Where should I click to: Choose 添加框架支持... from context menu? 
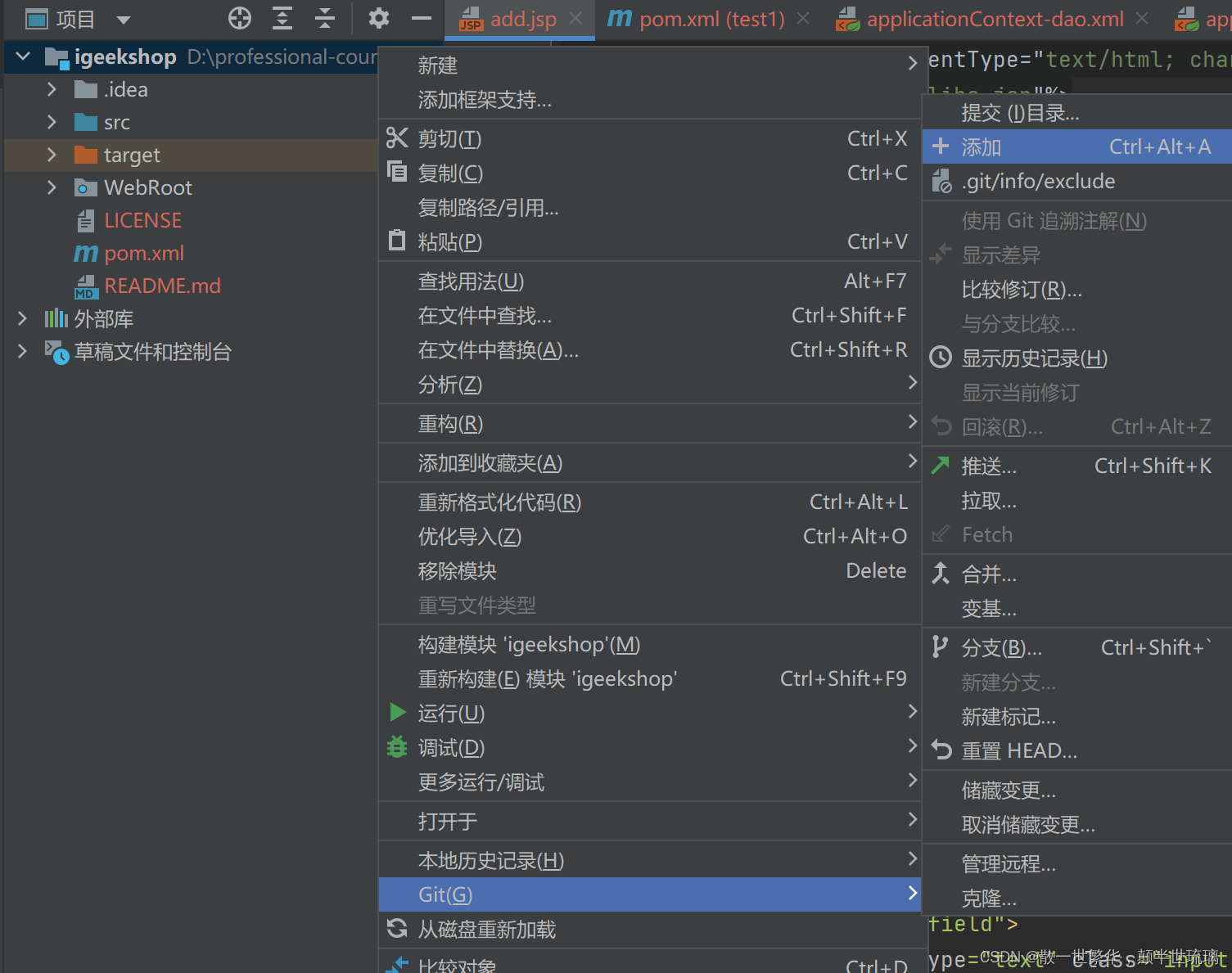650,99
